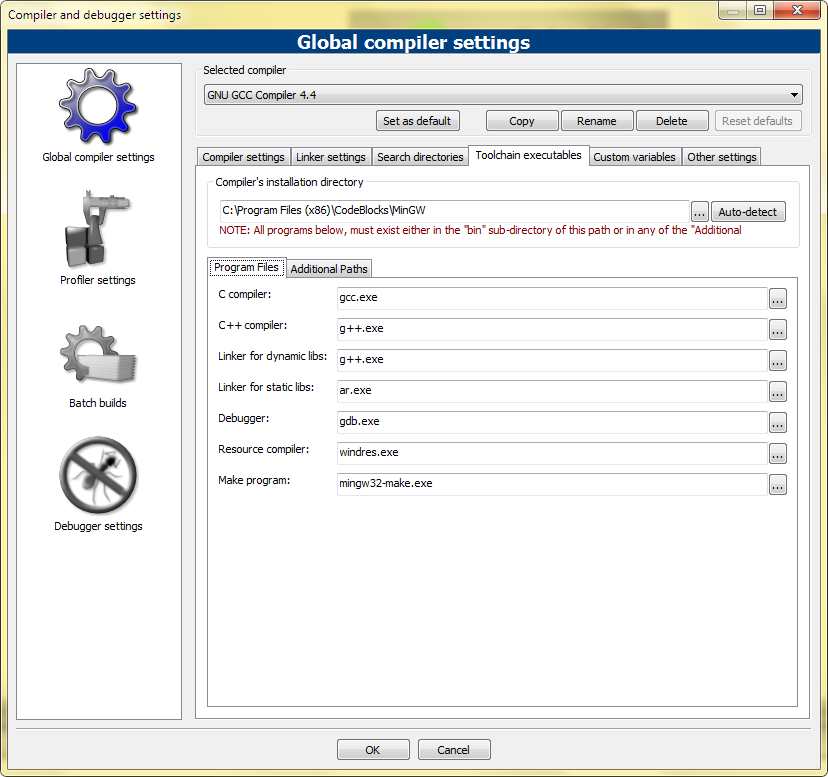Browse for compiler's installation directory
This screenshot has width=828, height=777.
699,212
